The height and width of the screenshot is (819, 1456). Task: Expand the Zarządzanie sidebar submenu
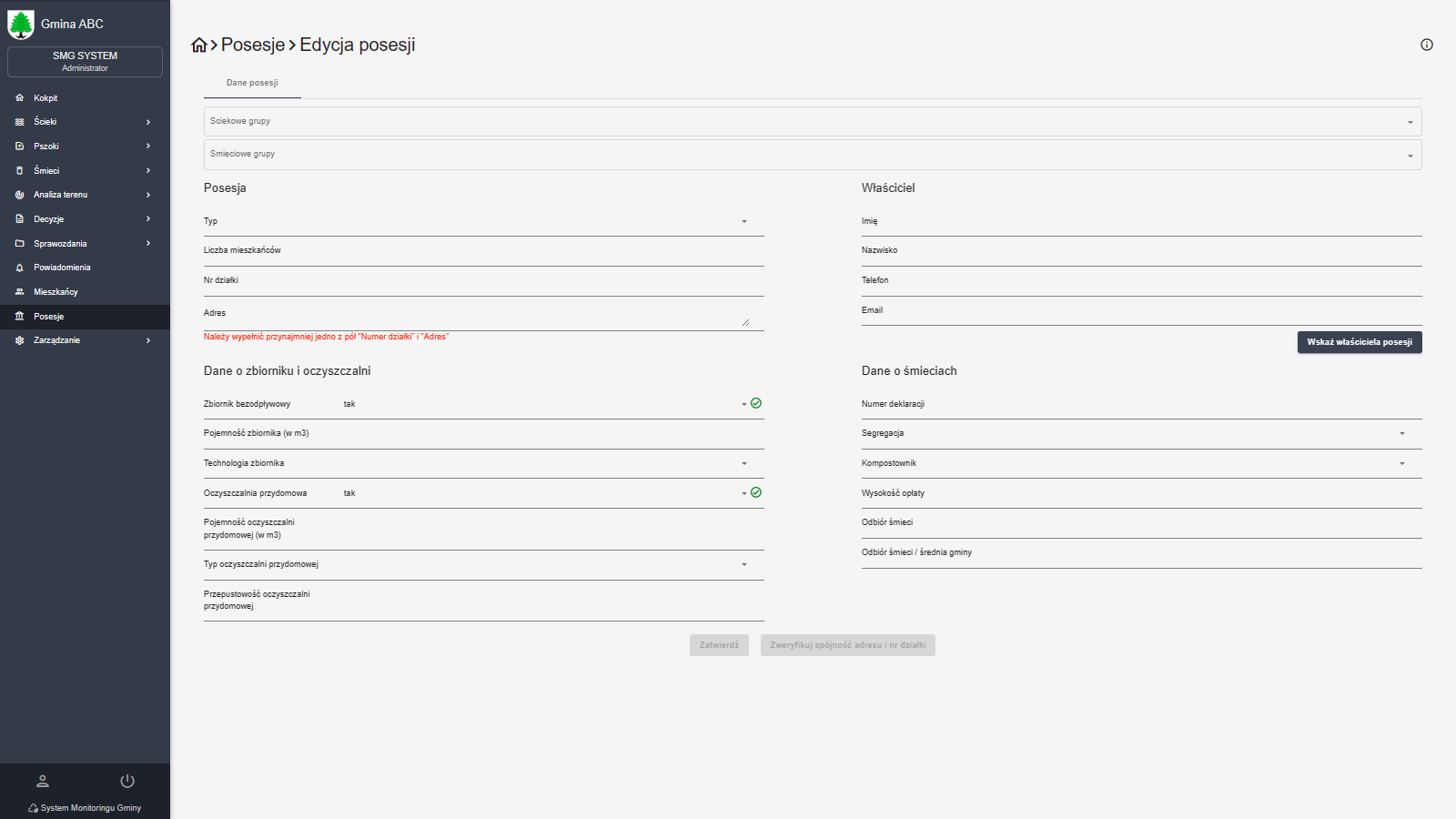[x=84, y=340]
